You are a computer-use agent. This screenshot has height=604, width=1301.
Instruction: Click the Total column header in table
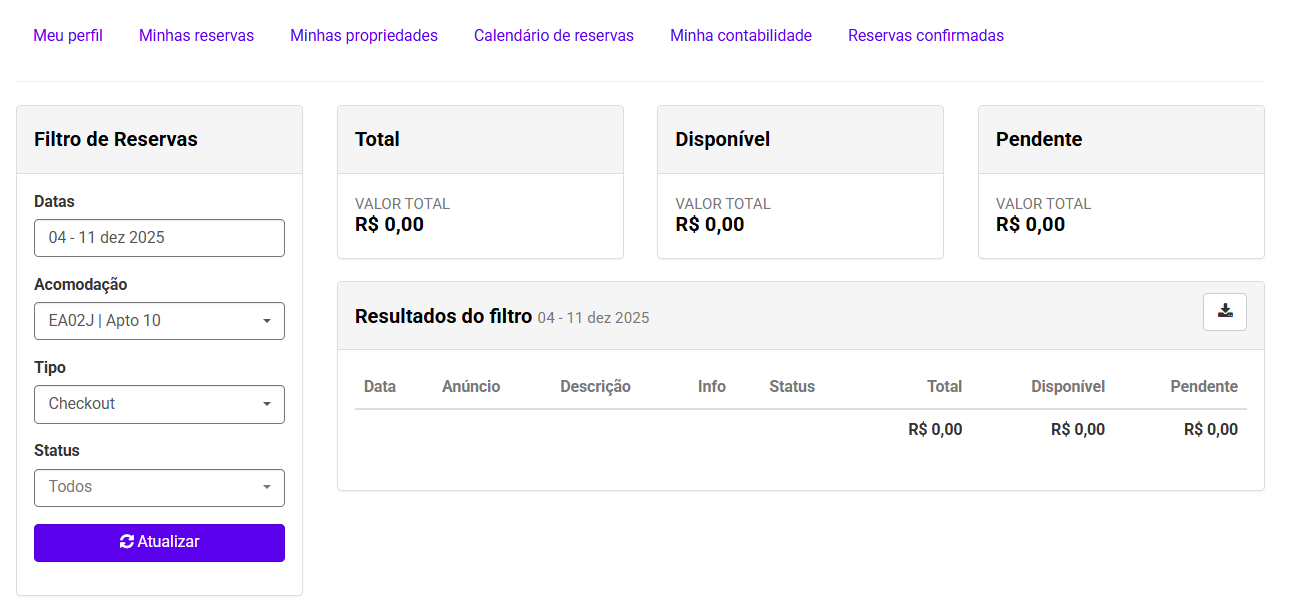pos(944,387)
